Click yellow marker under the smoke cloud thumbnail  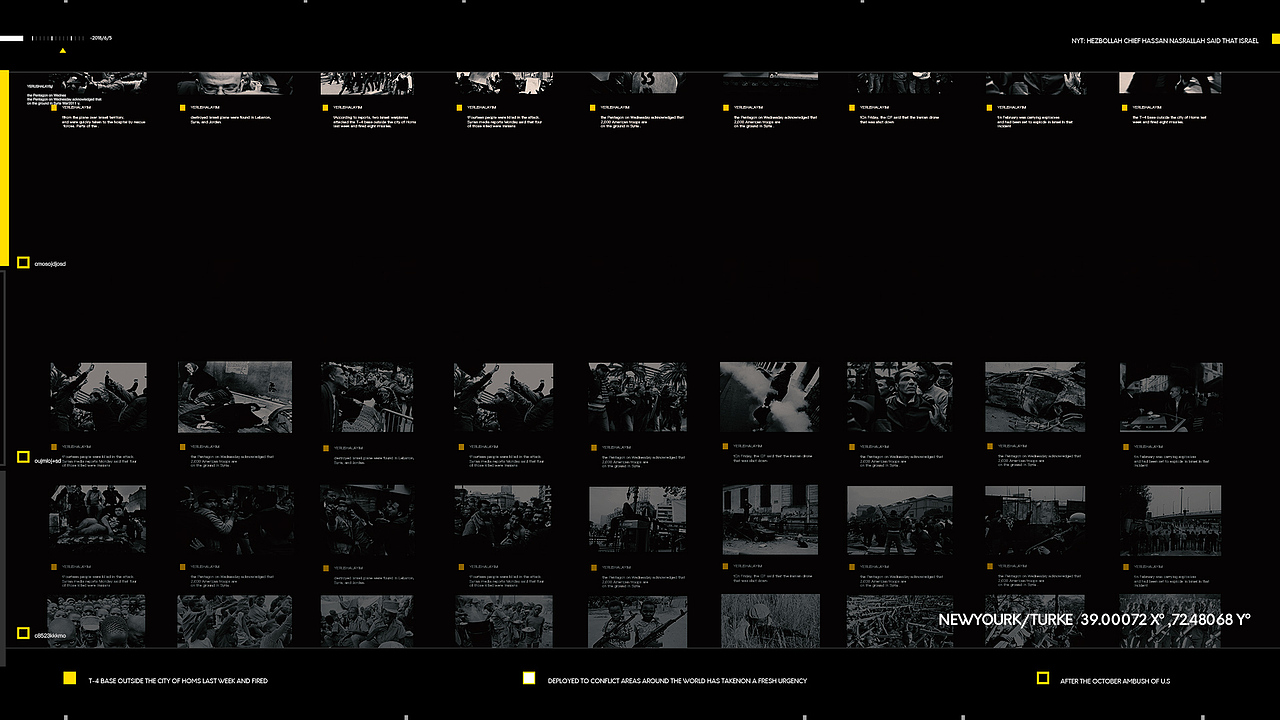[726, 446]
